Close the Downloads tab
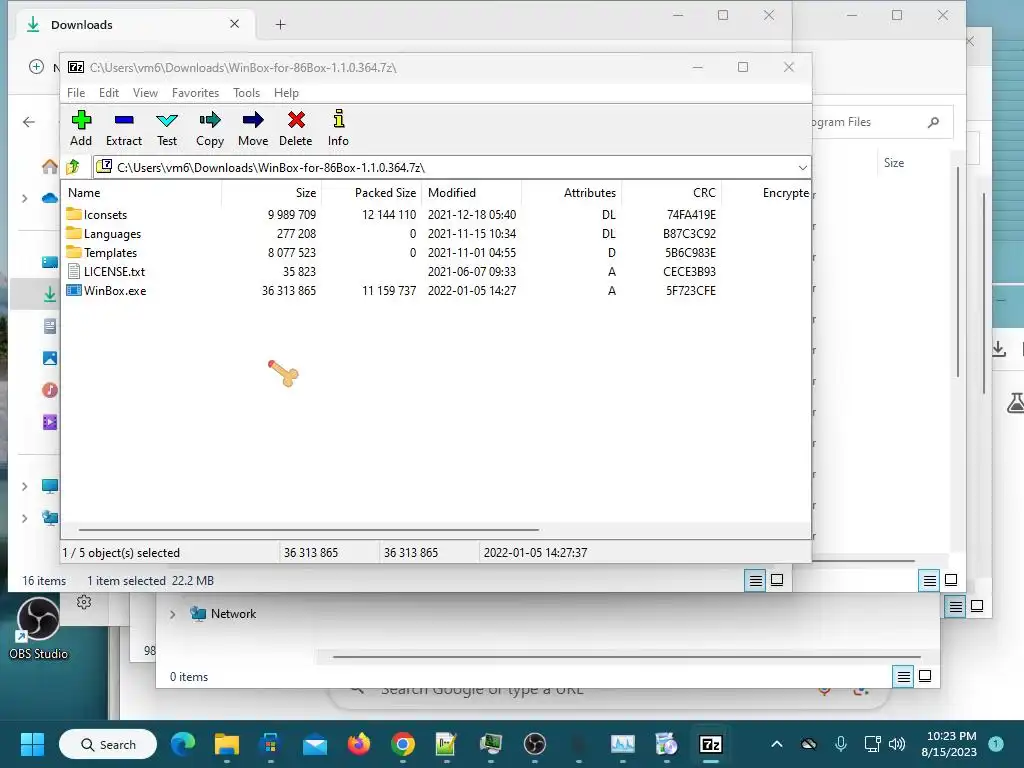 click(234, 24)
